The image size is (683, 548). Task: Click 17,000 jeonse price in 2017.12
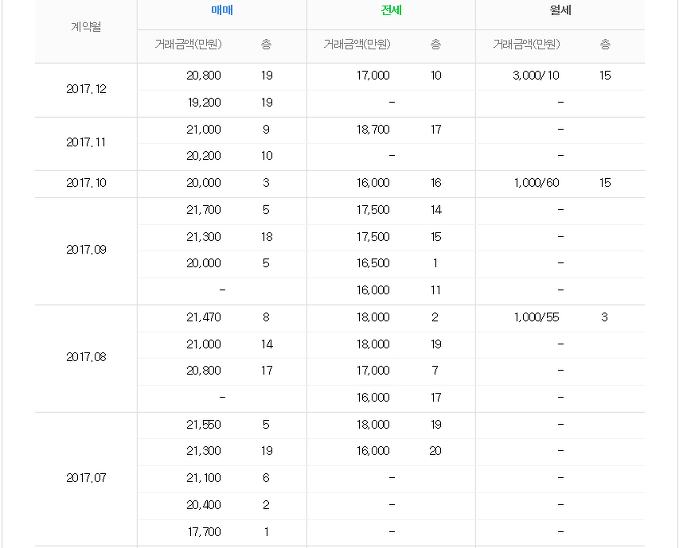(373, 76)
